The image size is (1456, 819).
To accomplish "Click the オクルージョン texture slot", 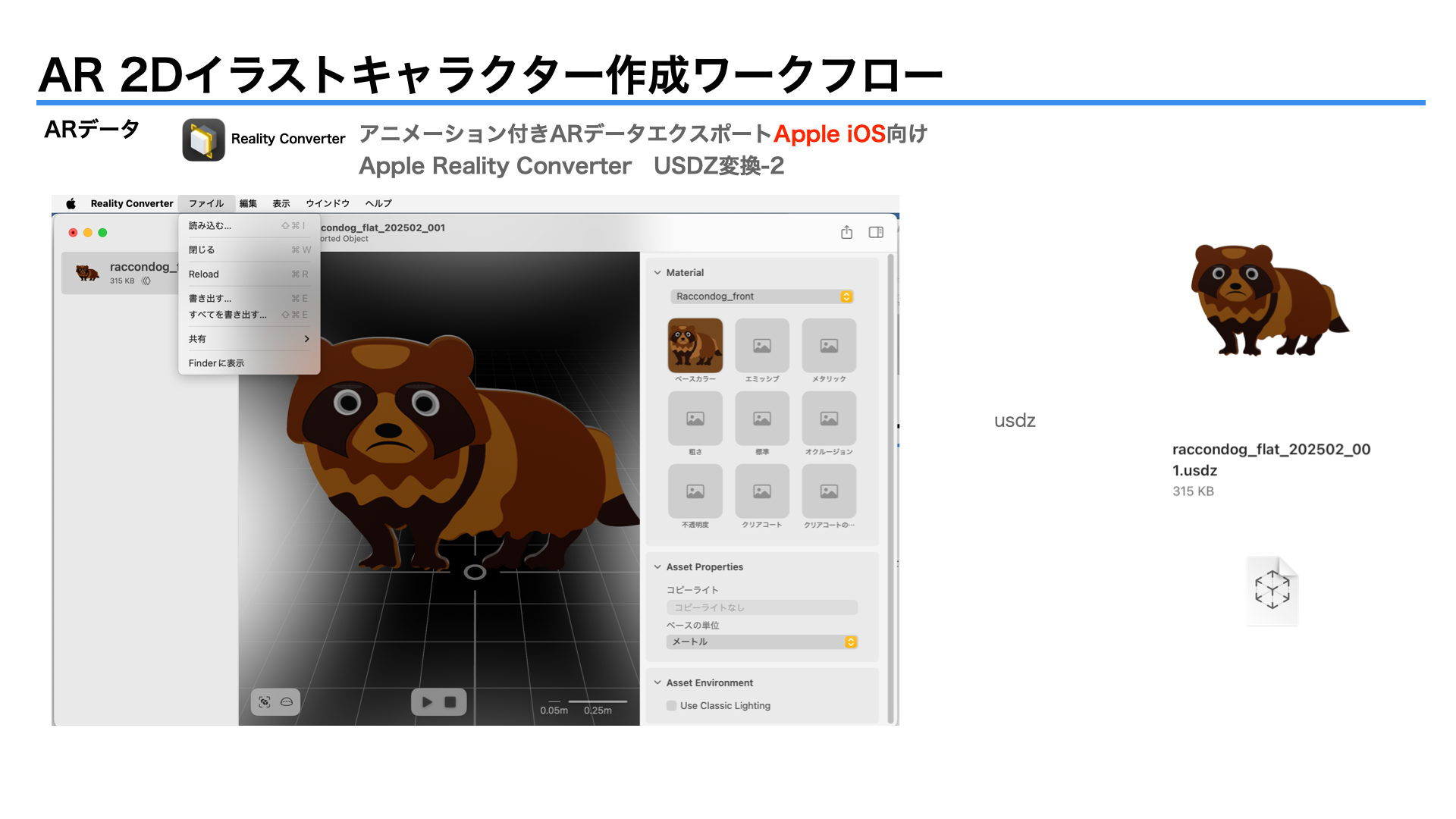I will [x=829, y=418].
